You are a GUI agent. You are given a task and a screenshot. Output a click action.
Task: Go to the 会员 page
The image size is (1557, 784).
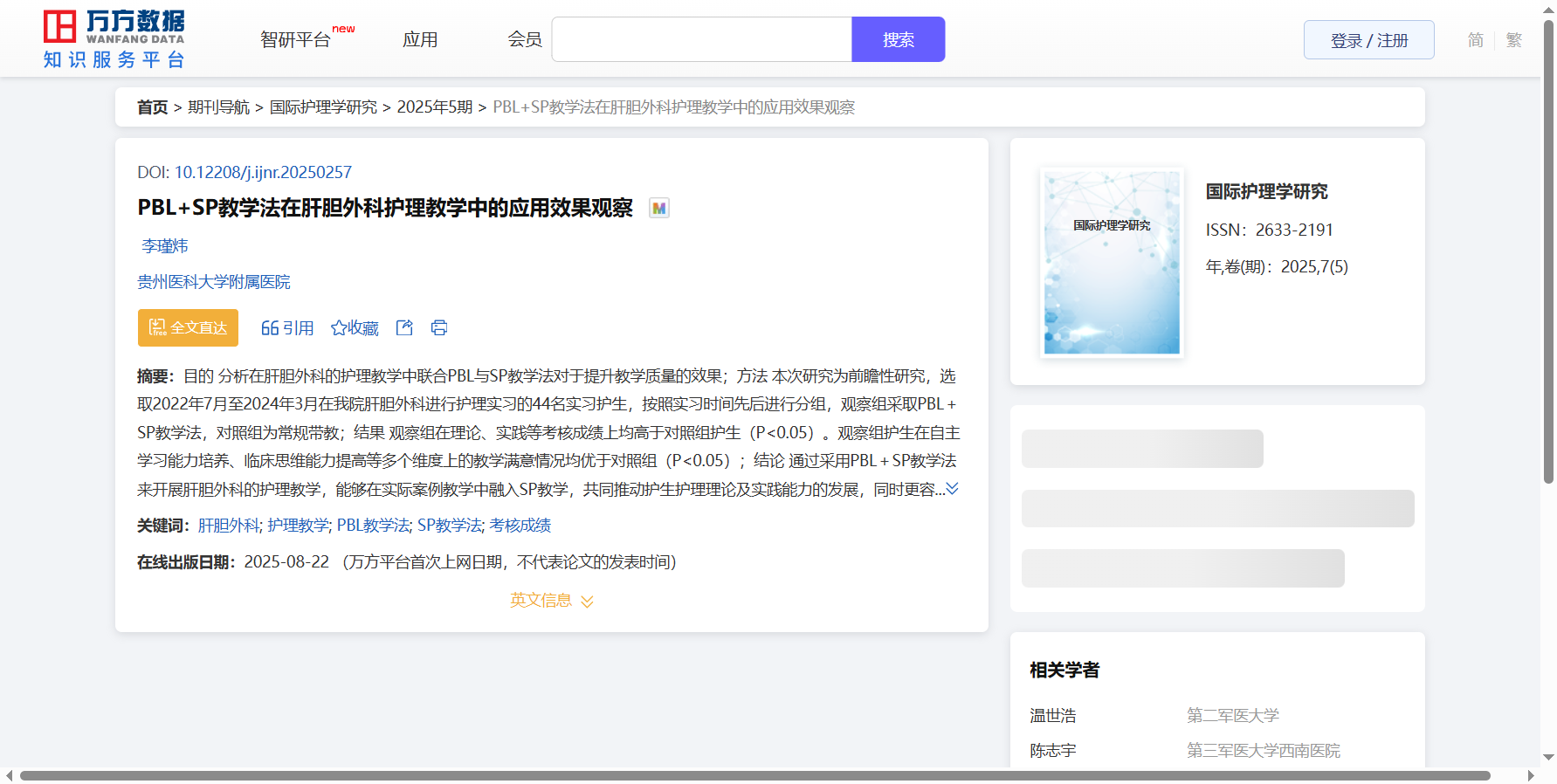click(525, 40)
